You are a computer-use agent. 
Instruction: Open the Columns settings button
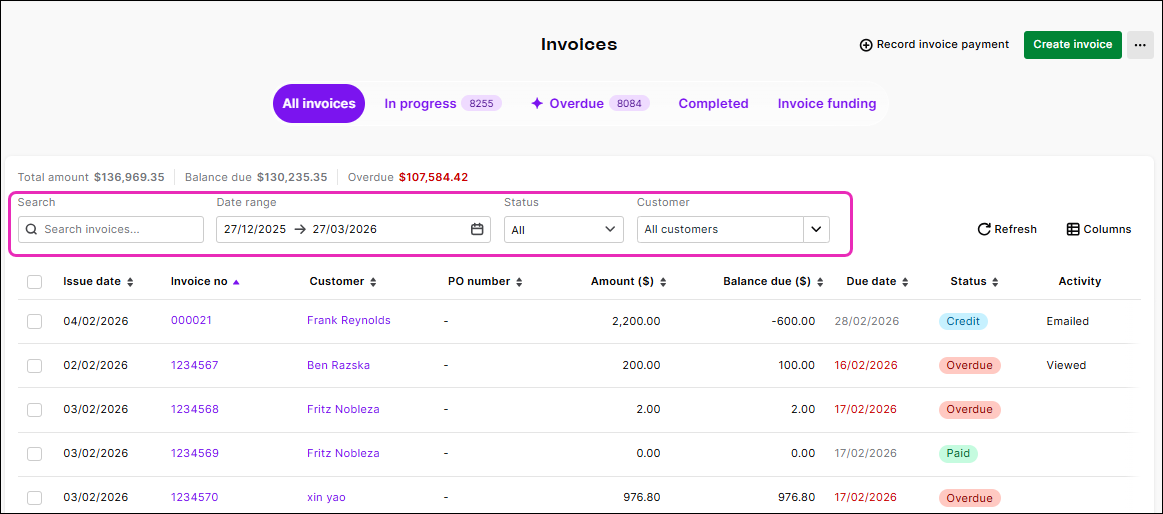pos(1099,229)
